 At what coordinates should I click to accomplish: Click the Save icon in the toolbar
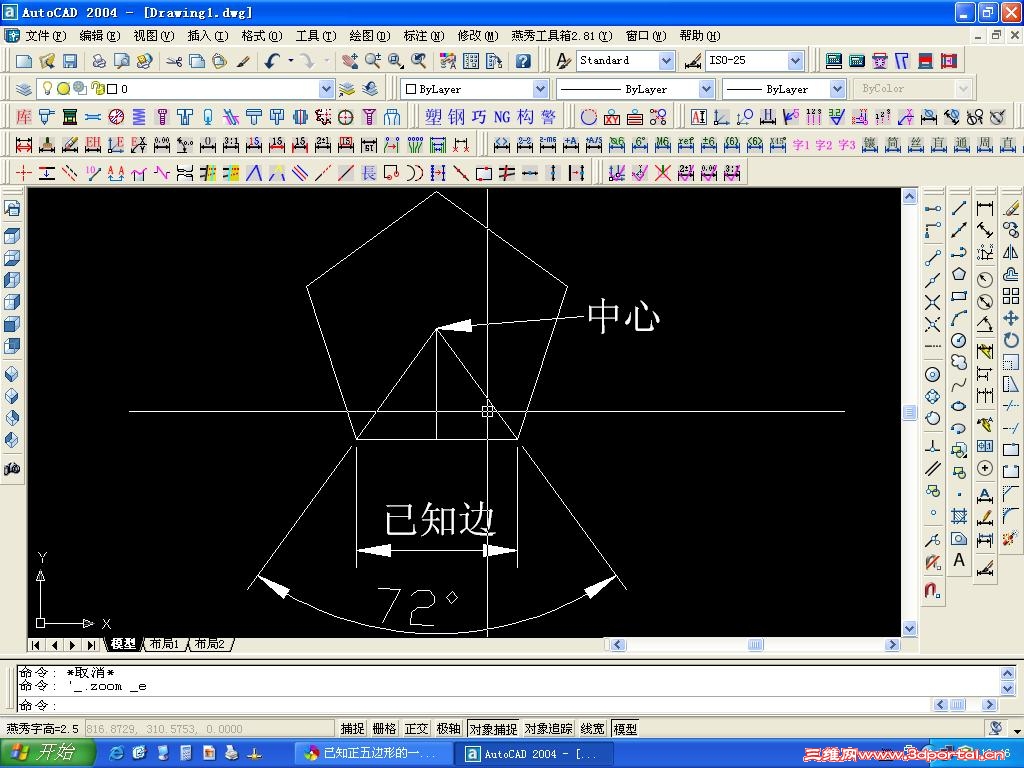pyautogui.click(x=70, y=61)
